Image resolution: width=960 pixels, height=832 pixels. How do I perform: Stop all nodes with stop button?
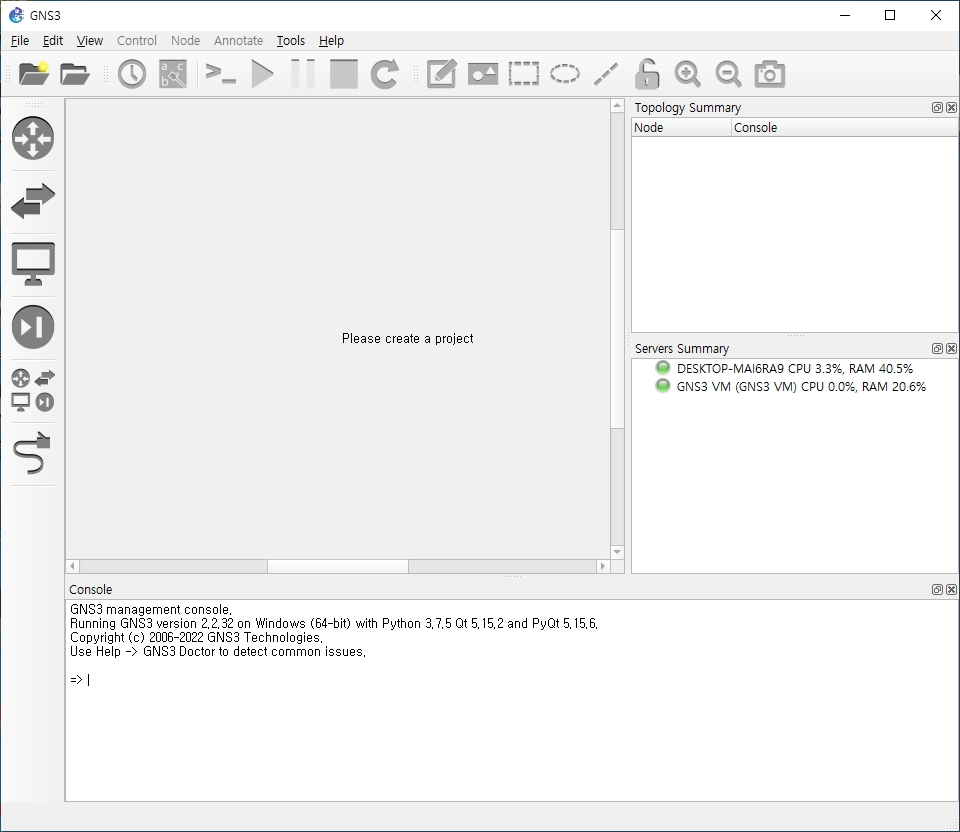[x=343, y=74]
